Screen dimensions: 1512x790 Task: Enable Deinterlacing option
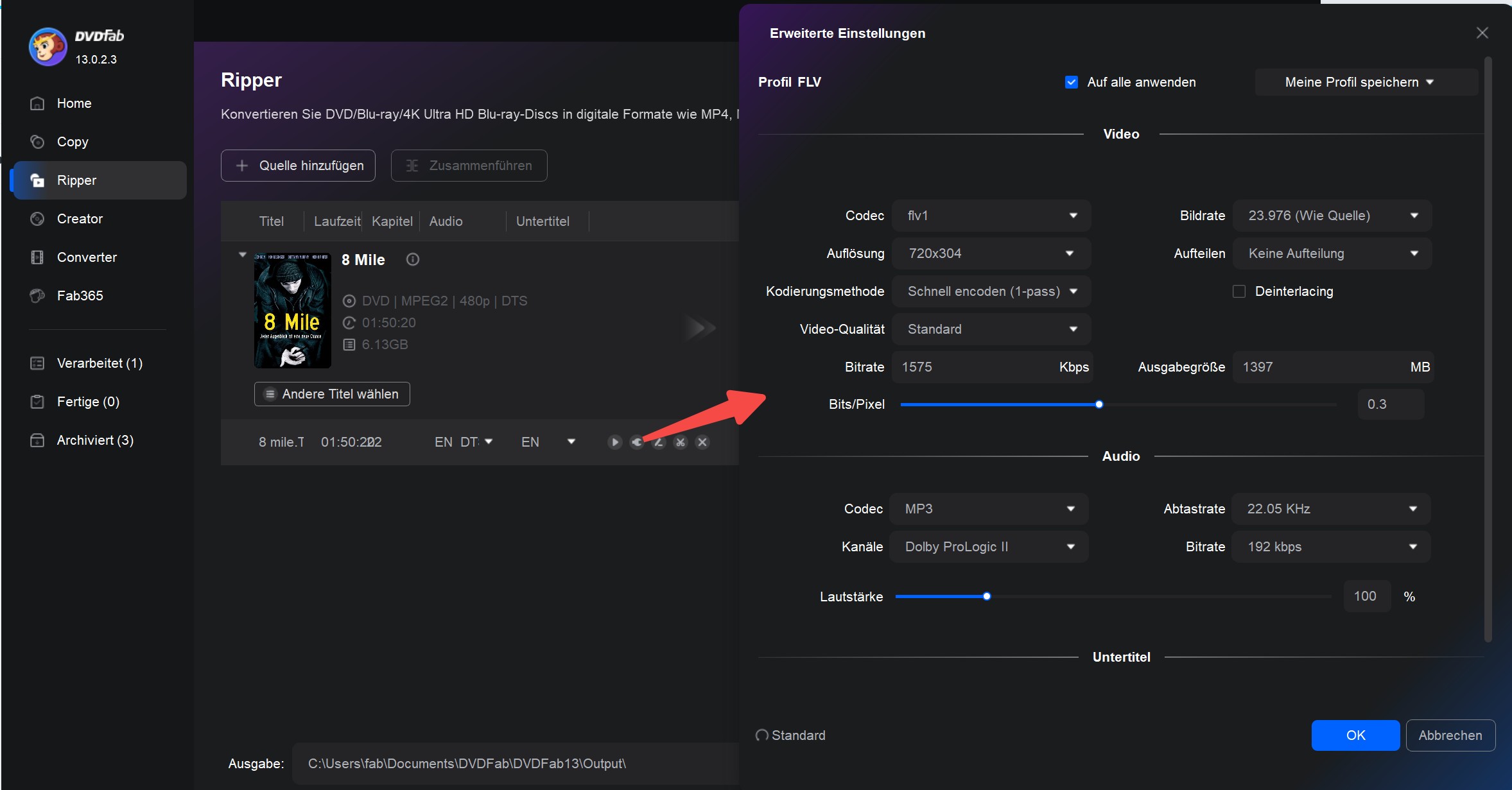(1238, 291)
